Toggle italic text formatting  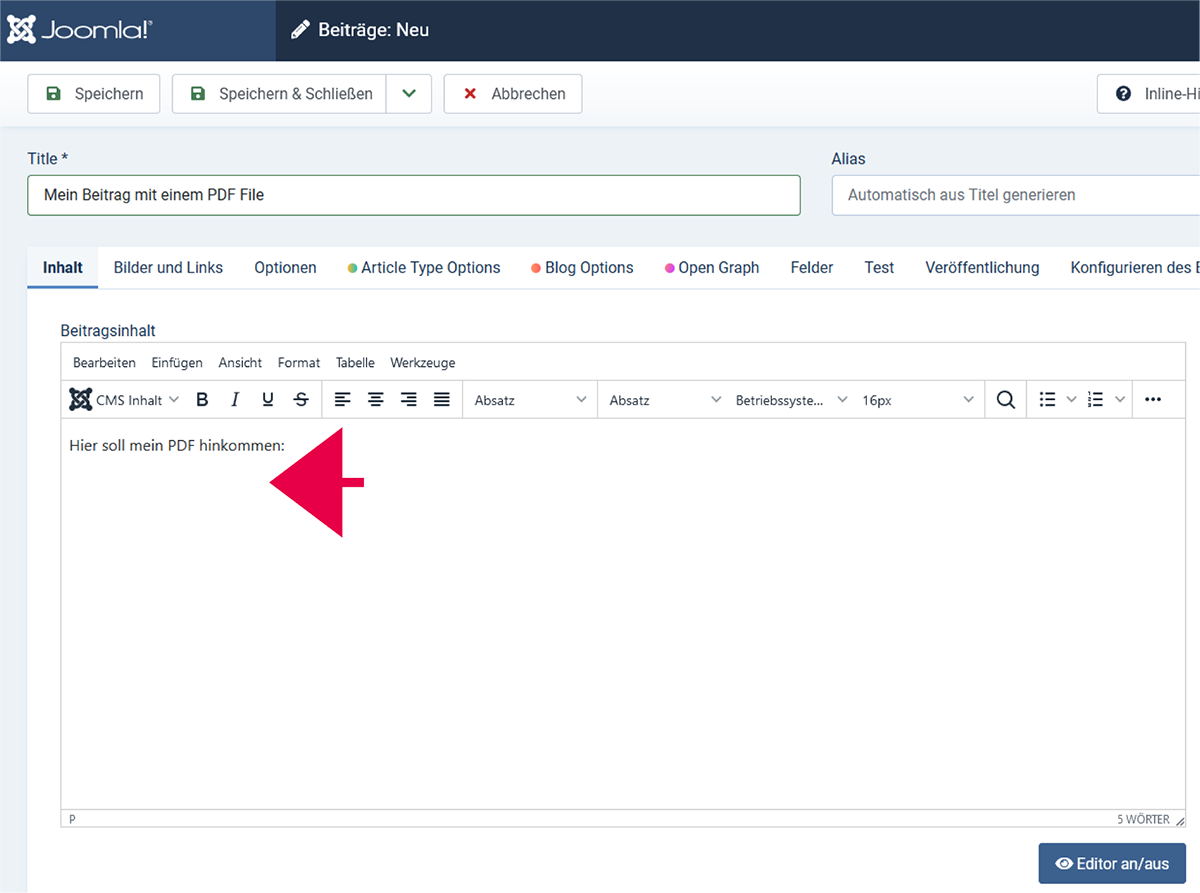pyautogui.click(x=235, y=400)
